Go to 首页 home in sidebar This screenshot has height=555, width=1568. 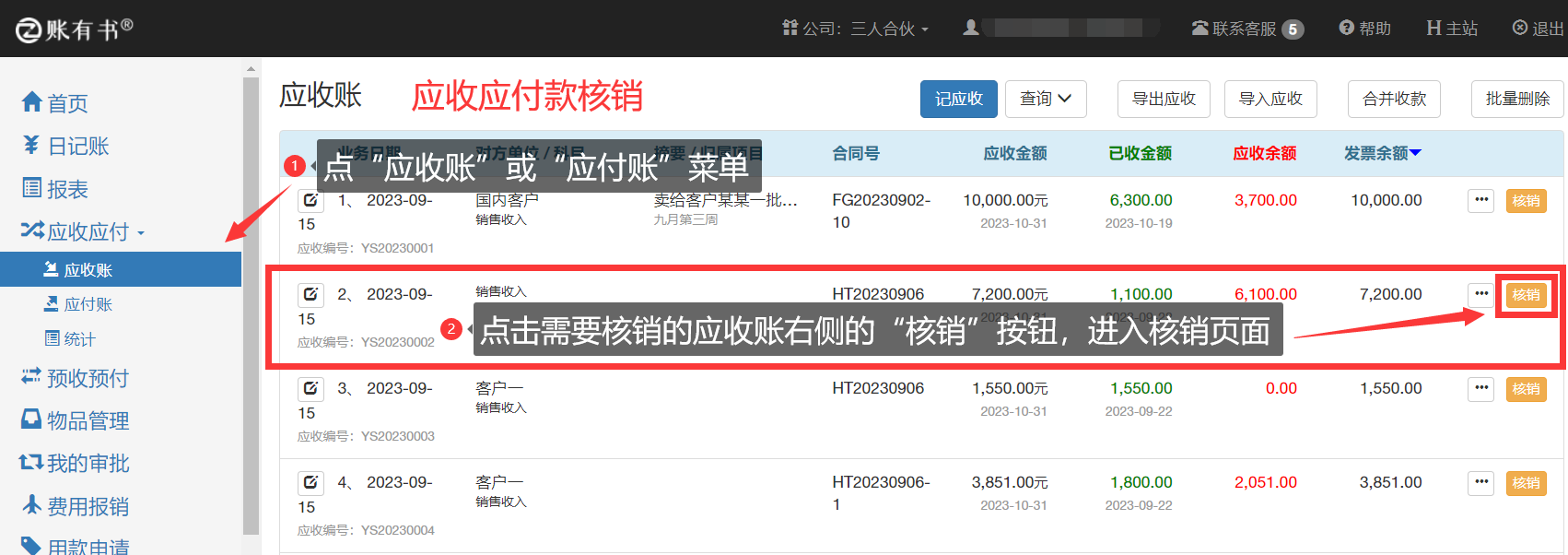click(x=55, y=103)
